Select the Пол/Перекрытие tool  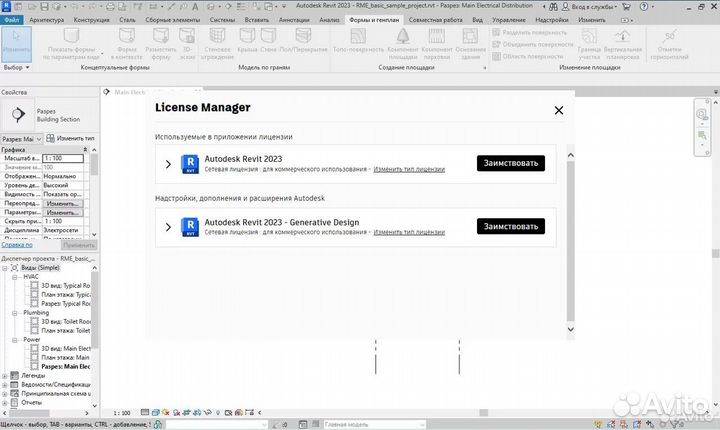click(303, 40)
